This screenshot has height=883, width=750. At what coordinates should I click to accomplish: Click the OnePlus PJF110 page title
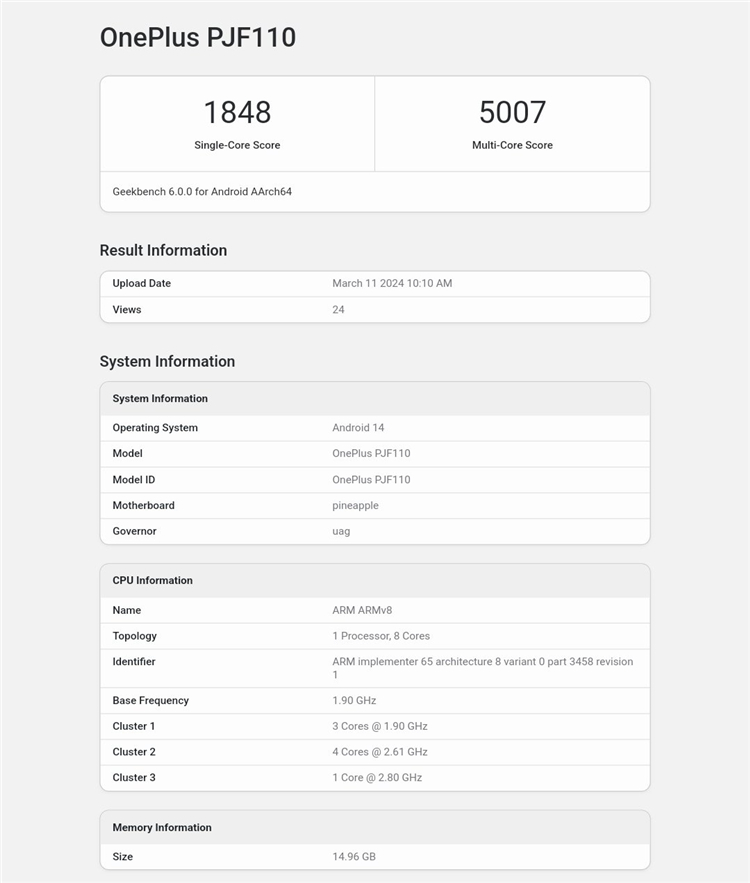point(198,38)
